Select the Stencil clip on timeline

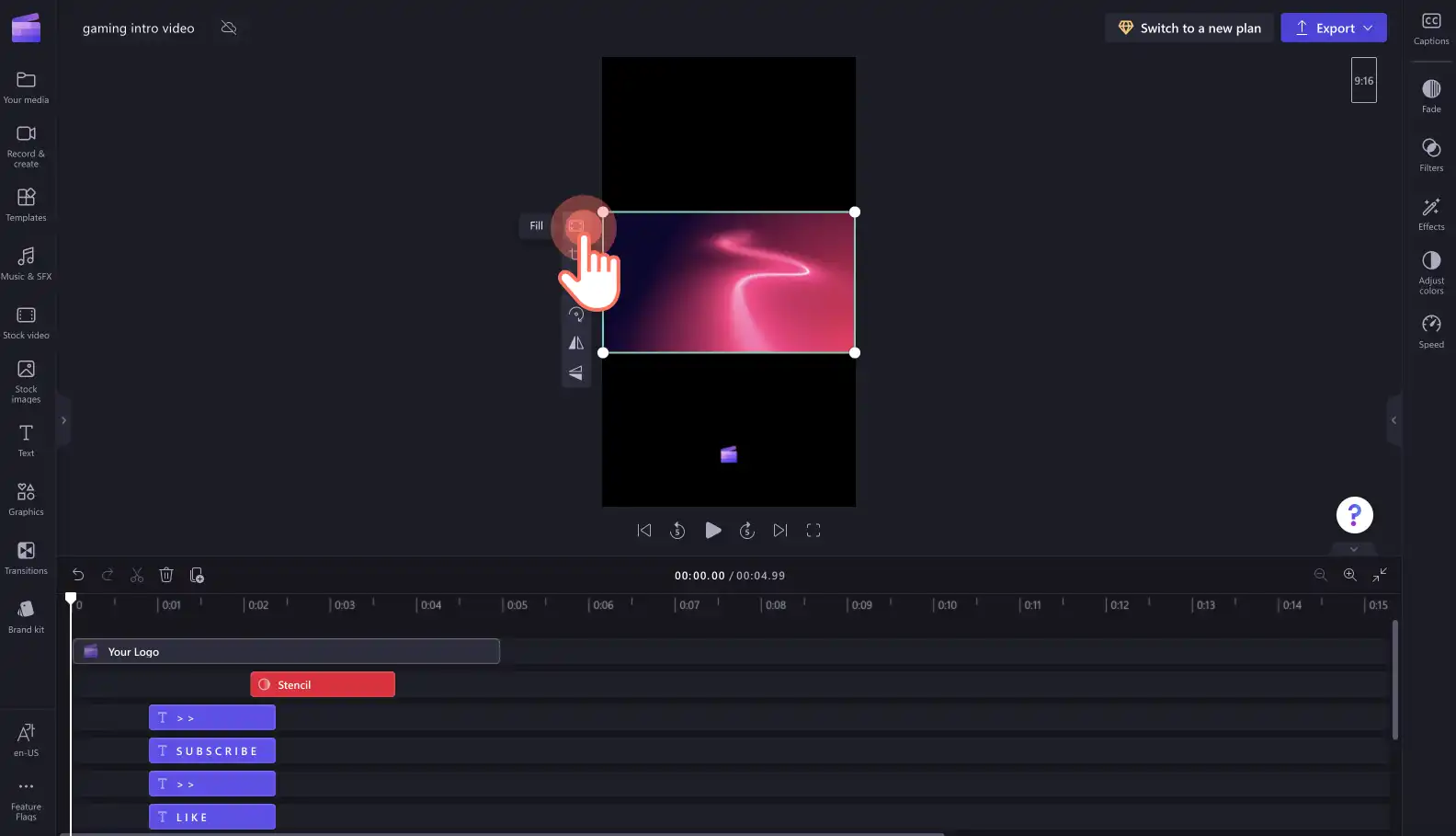point(323,684)
